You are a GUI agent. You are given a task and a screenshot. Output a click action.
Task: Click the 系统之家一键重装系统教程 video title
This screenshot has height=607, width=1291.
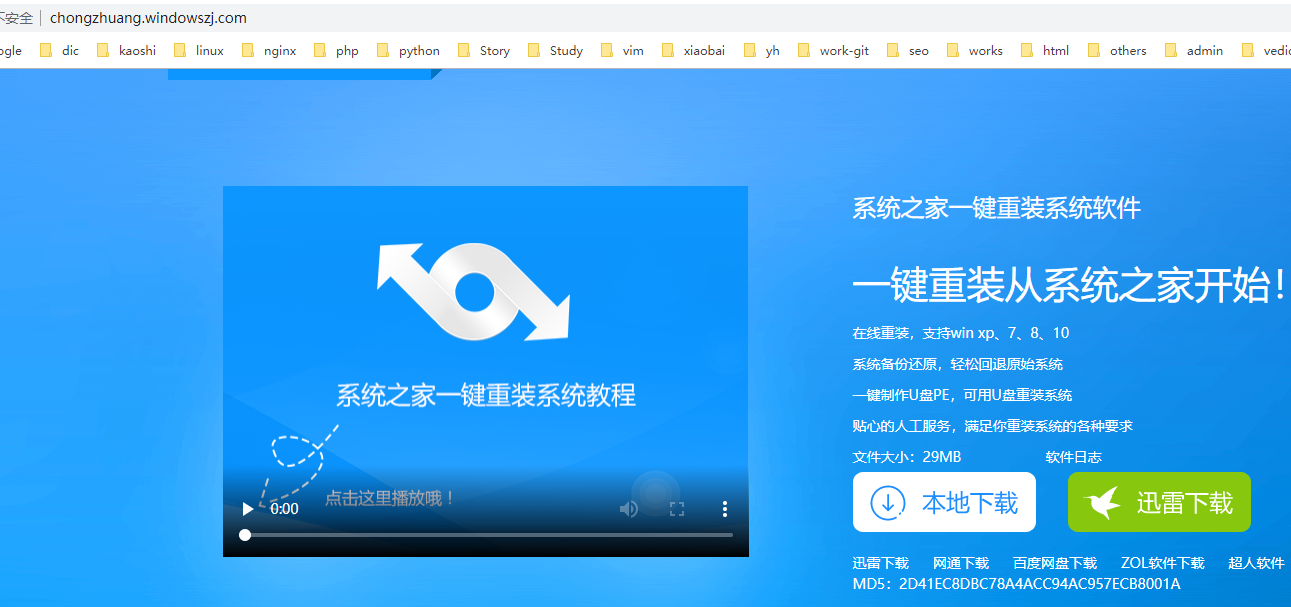(x=485, y=394)
